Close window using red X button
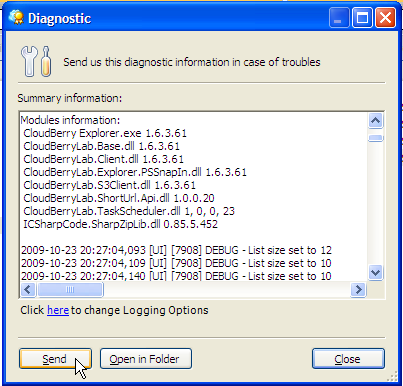Viewport: 403px width, 386px height. (385, 17)
